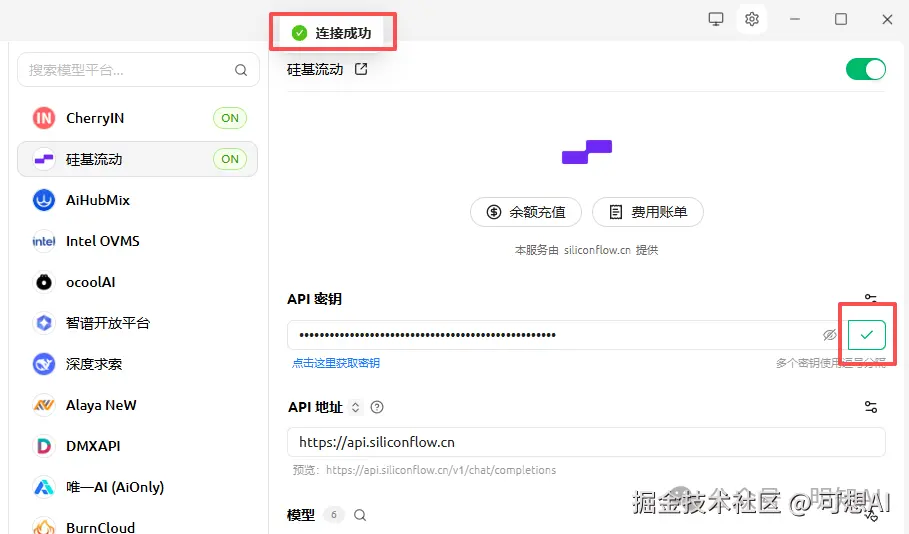Click the search magnifier in provider search box
The height and width of the screenshot is (534, 909).
(241, 70)
